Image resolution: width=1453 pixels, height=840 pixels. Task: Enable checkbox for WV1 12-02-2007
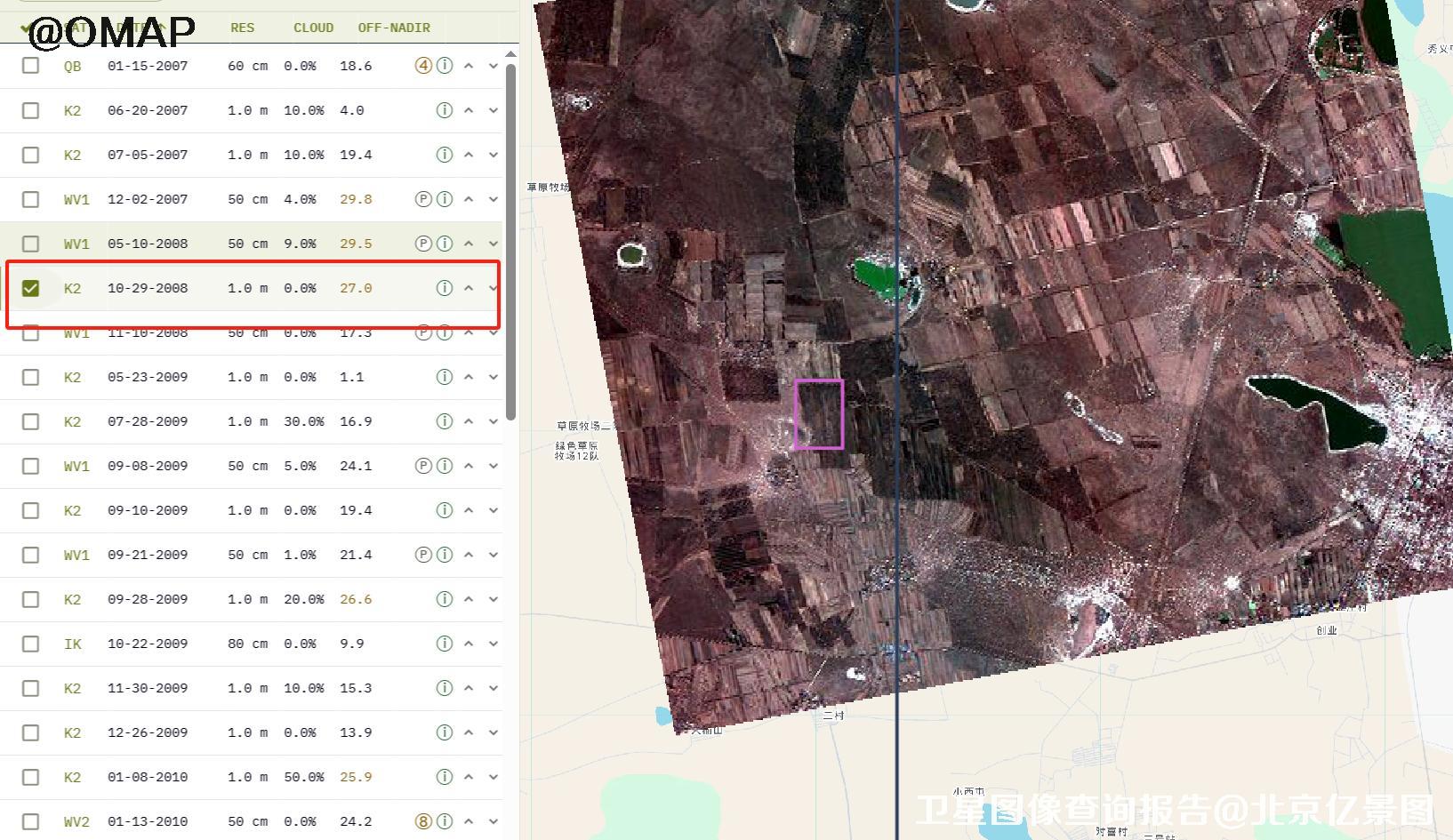(x=31, y=199)
